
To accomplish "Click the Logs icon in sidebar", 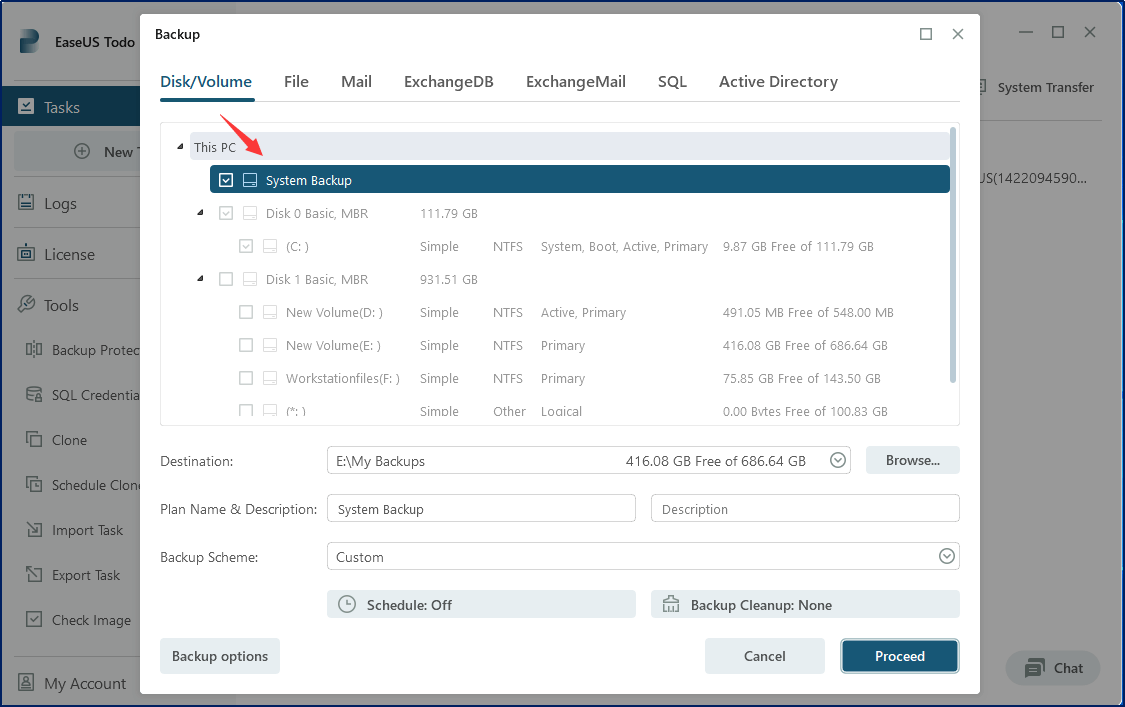I will tap(27, 203).
